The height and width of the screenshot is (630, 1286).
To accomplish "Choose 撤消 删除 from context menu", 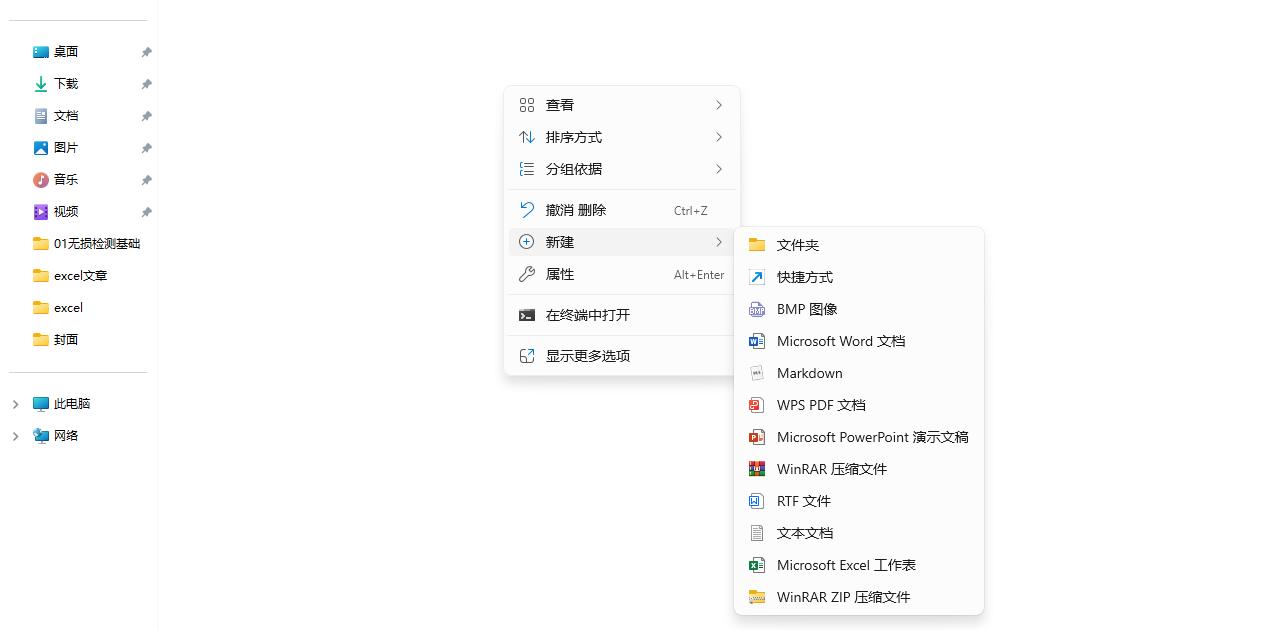I will [622, 210].
